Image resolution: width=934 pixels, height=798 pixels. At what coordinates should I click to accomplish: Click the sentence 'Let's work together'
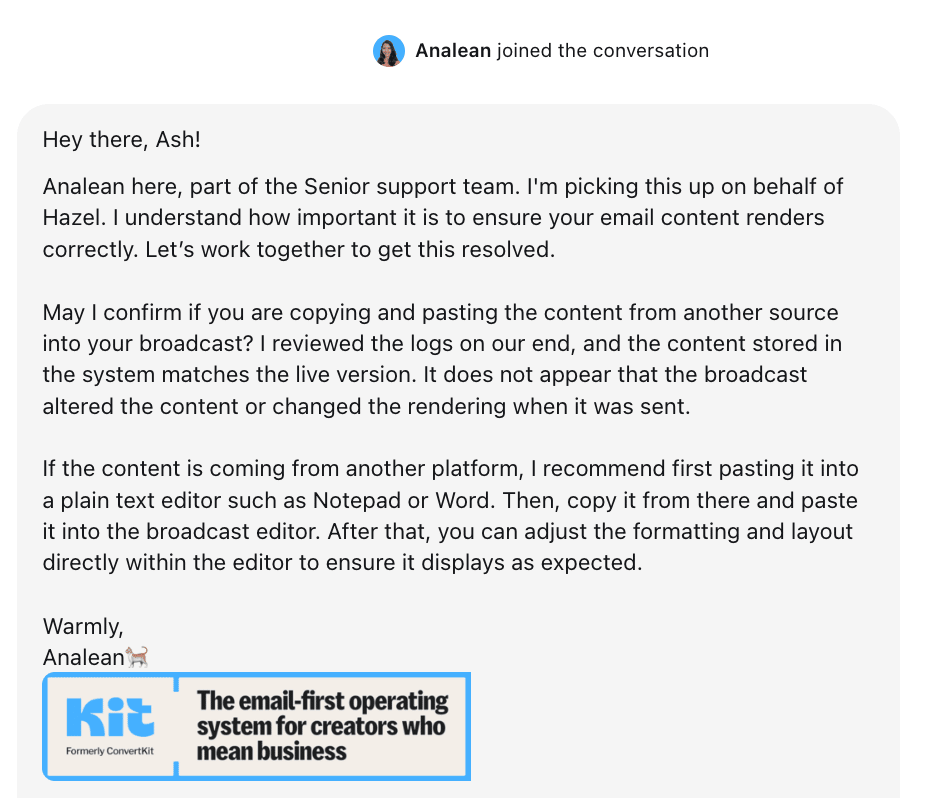[x=349, y=250]
